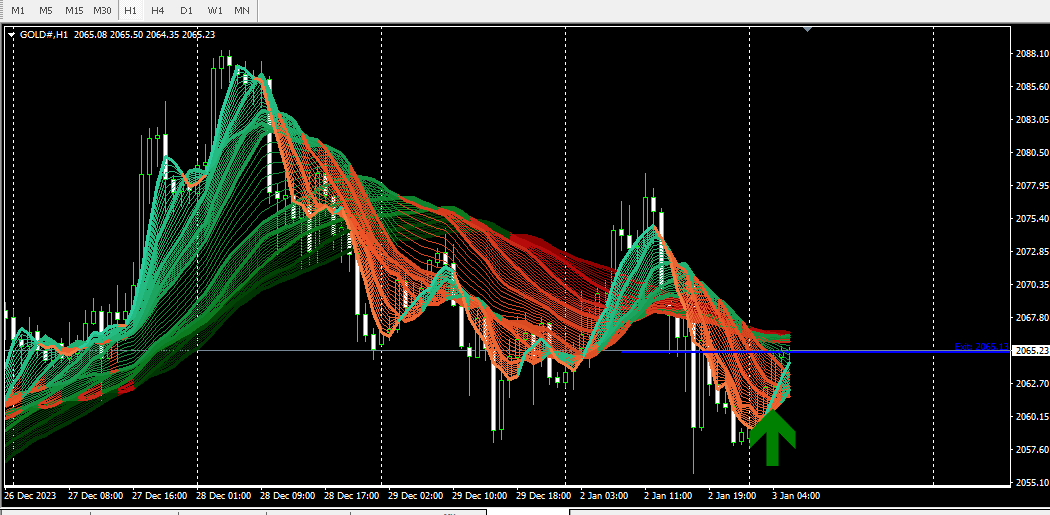
Task: Select the M5 timeframe button
Action: [x=46, y=10]
